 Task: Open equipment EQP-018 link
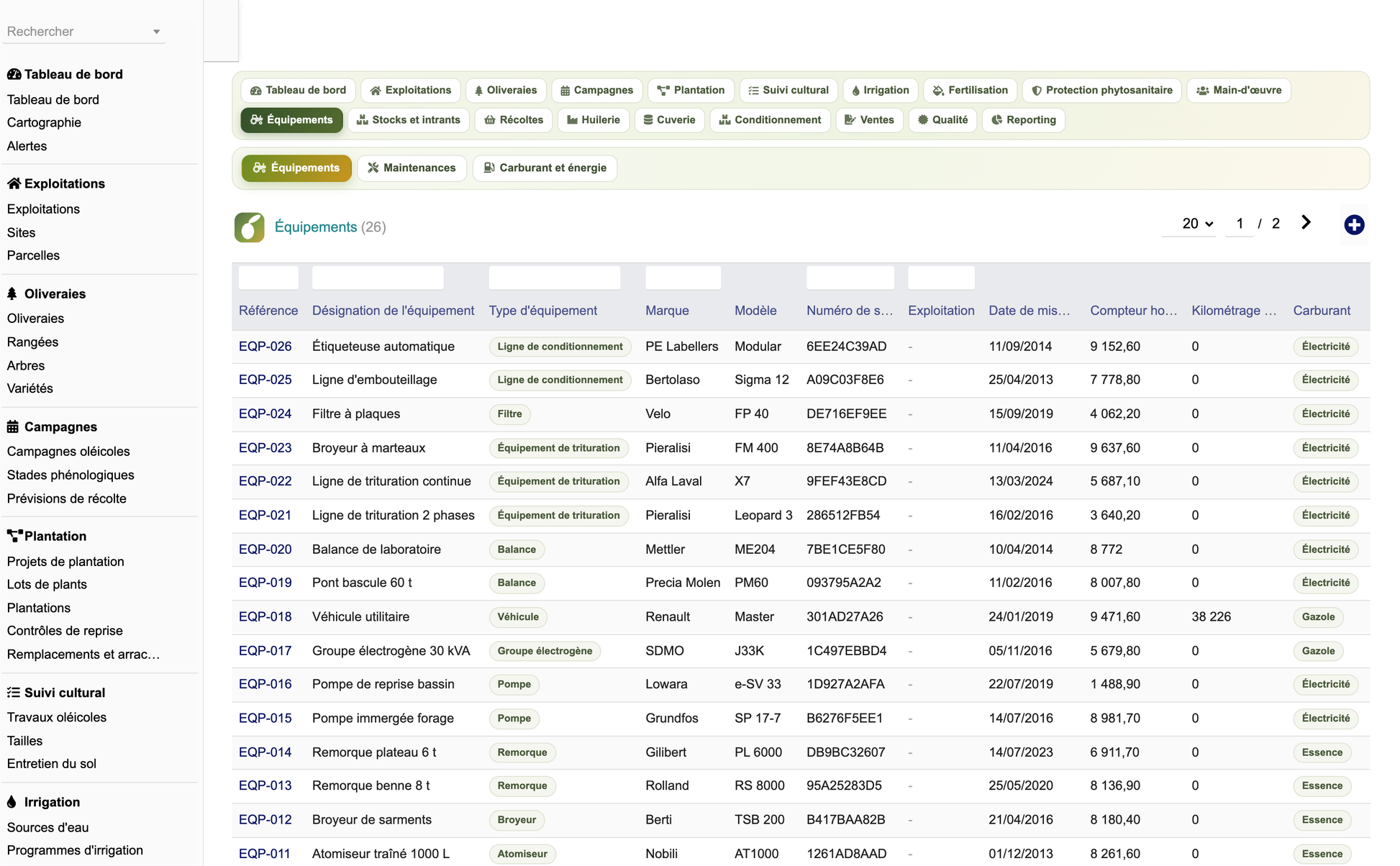tap(265, 617)
